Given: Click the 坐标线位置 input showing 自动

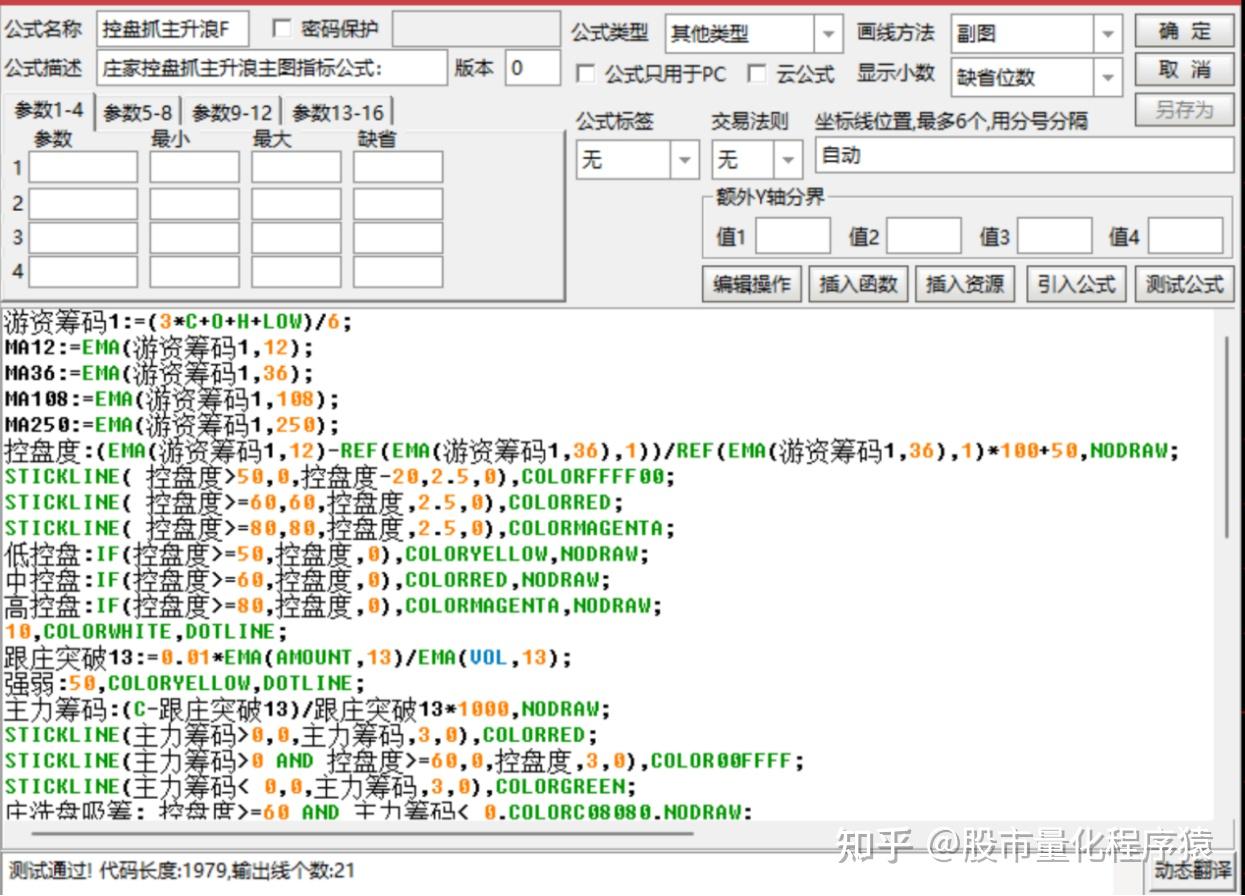Looking at the screenshot, I should 1025,156.
